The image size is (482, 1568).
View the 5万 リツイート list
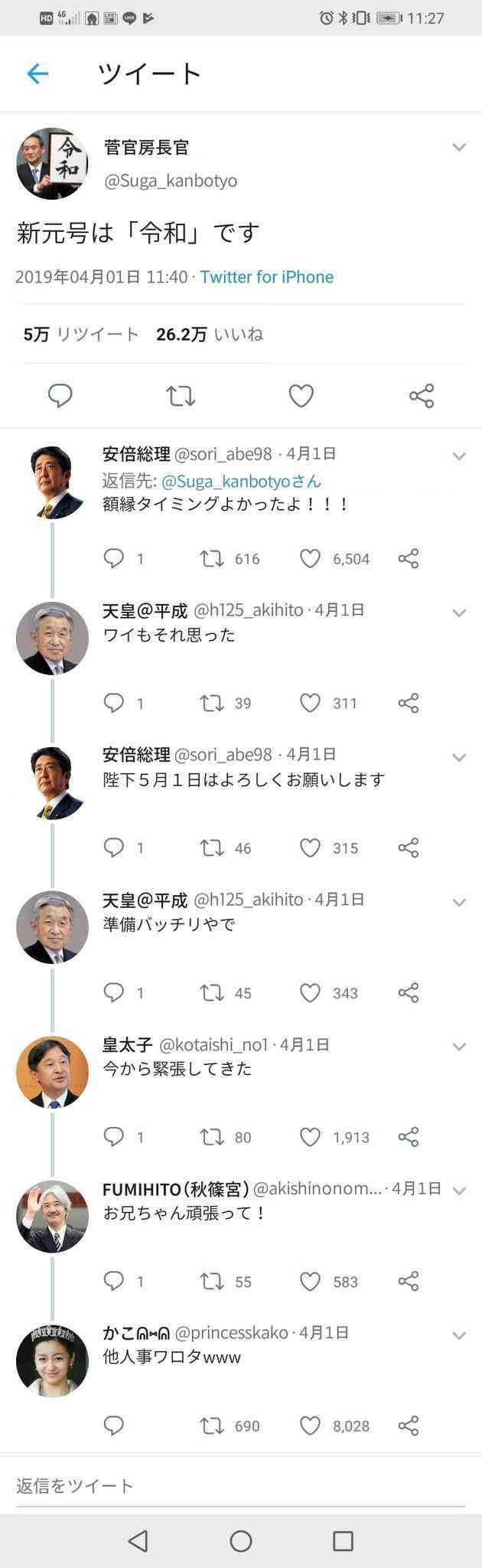point(81,335)
